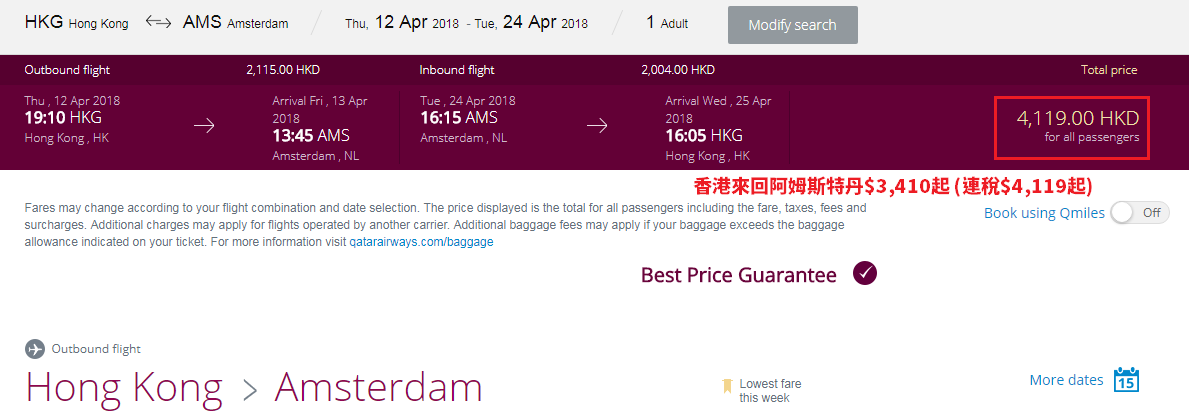The height and width of the screenshot is (411, 1189).
Task: Click the 24 Apr 2018 return date
Action: [545, 23]
